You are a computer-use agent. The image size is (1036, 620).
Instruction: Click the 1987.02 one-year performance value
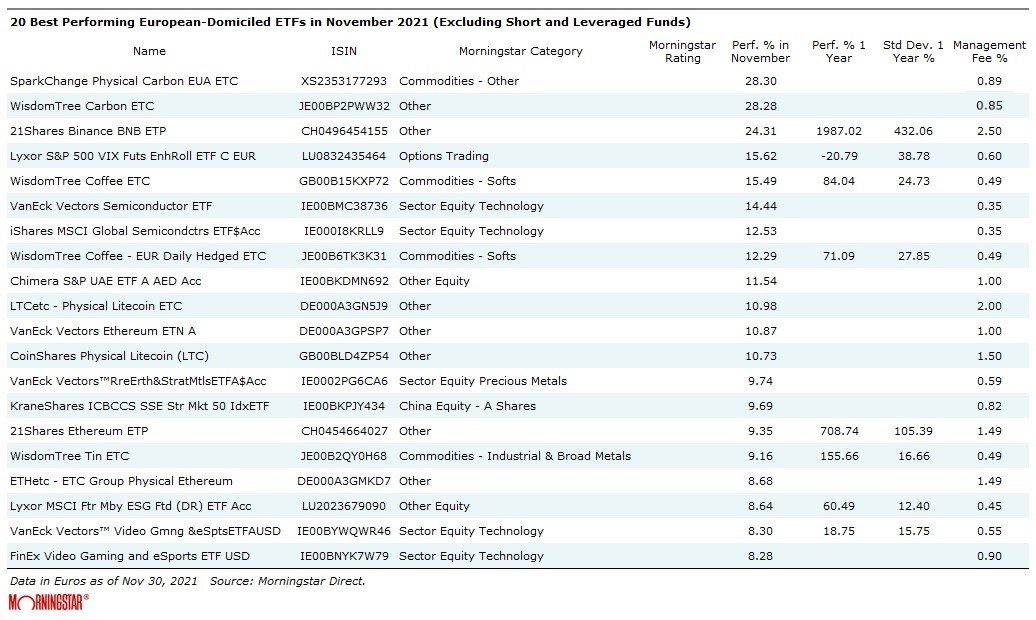coord(837,131)
